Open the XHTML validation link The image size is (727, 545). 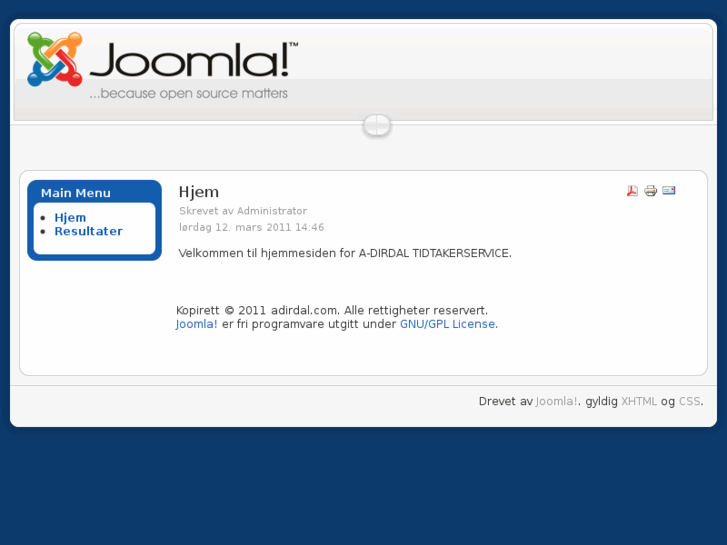(639, 401)
